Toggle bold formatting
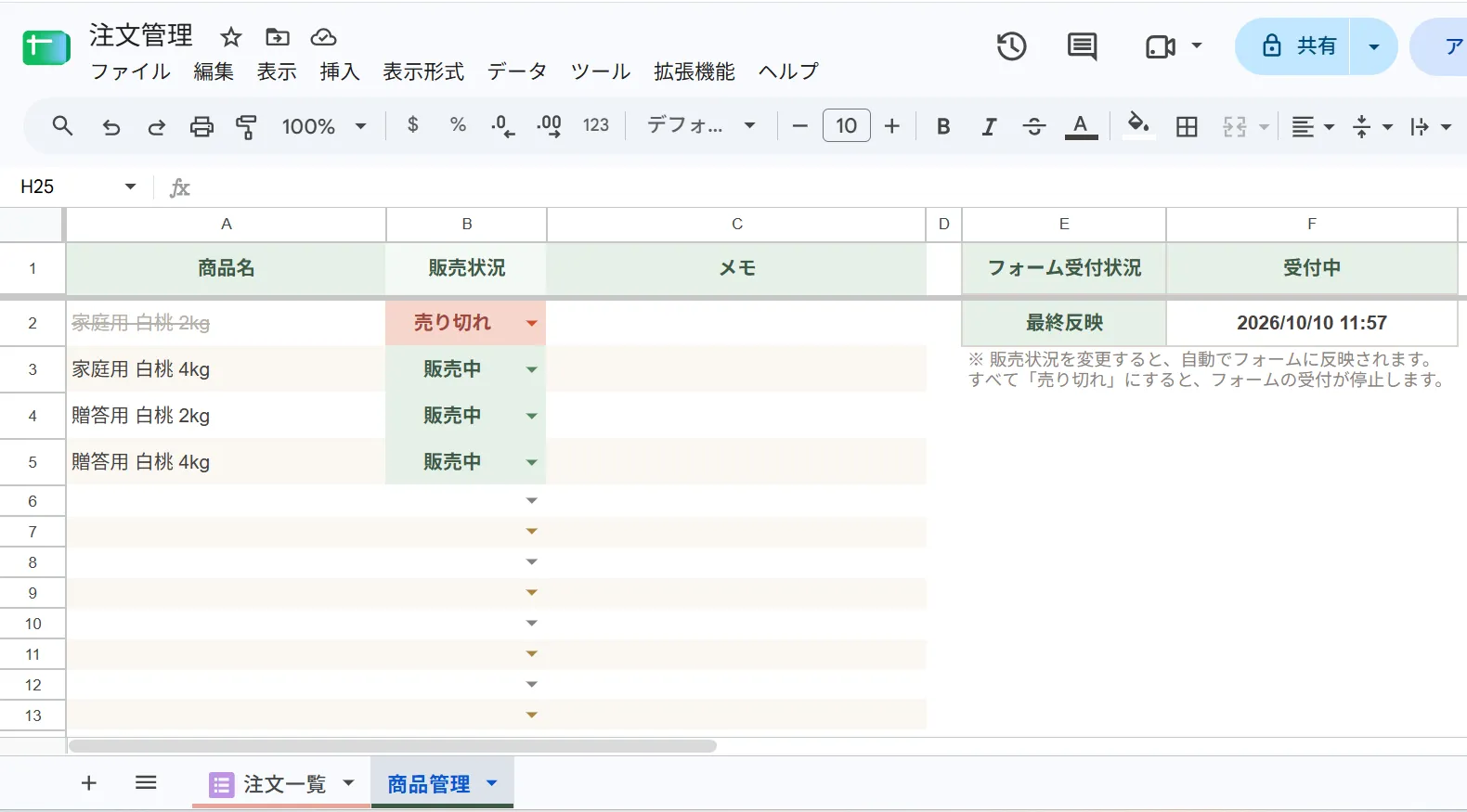Viewport: 1467px width, 812px height. 943,126
